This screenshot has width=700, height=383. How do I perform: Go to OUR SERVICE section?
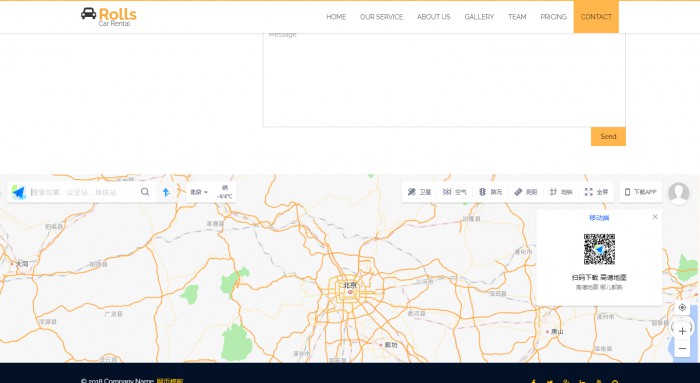click(381, 17)
